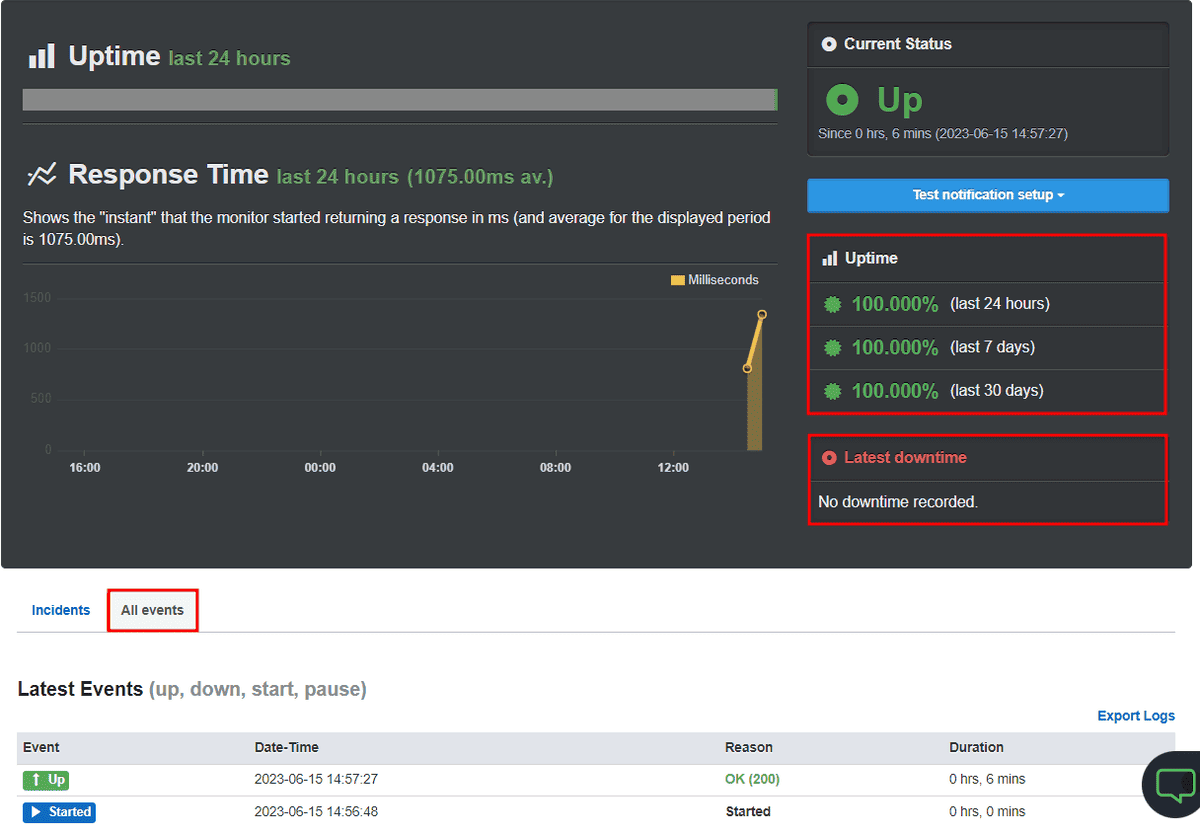Click the Current Status target icon
Screen dimensions: 1200x834
click(830, 44)
